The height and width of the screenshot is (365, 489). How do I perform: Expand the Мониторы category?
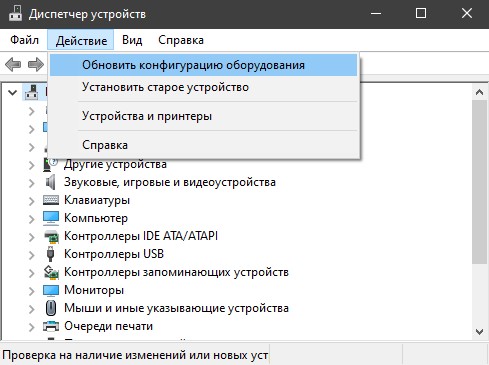click(31, 291)
